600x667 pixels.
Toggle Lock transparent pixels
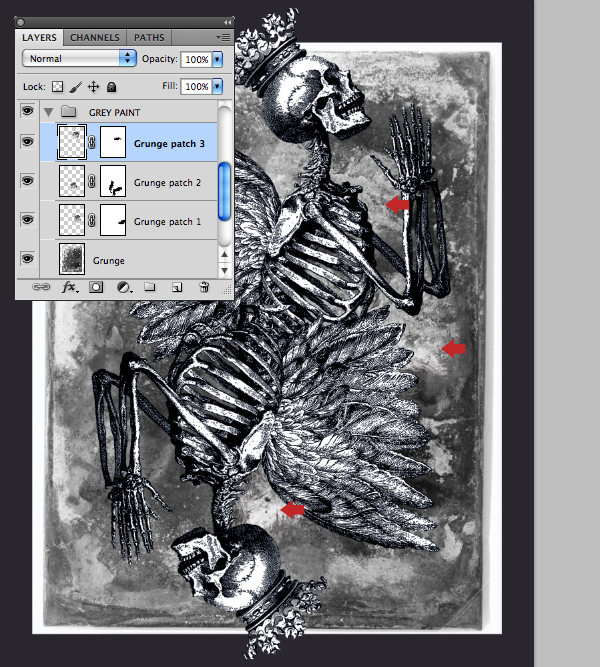(57, 87)
